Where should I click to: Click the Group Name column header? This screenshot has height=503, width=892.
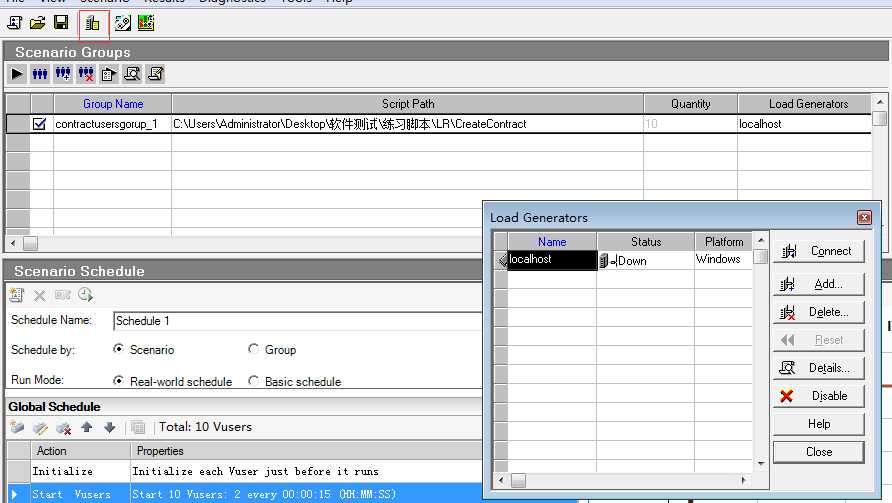(113, 104)
